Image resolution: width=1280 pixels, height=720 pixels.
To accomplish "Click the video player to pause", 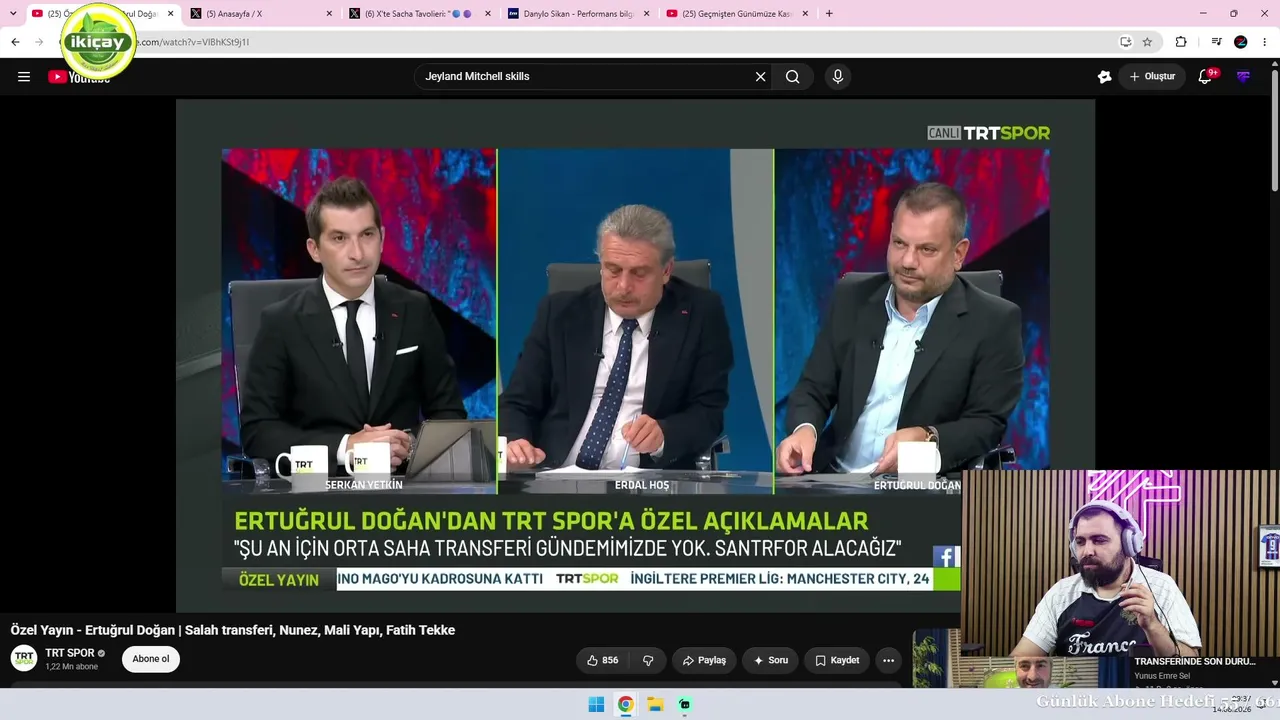I will tap(635, 355).
